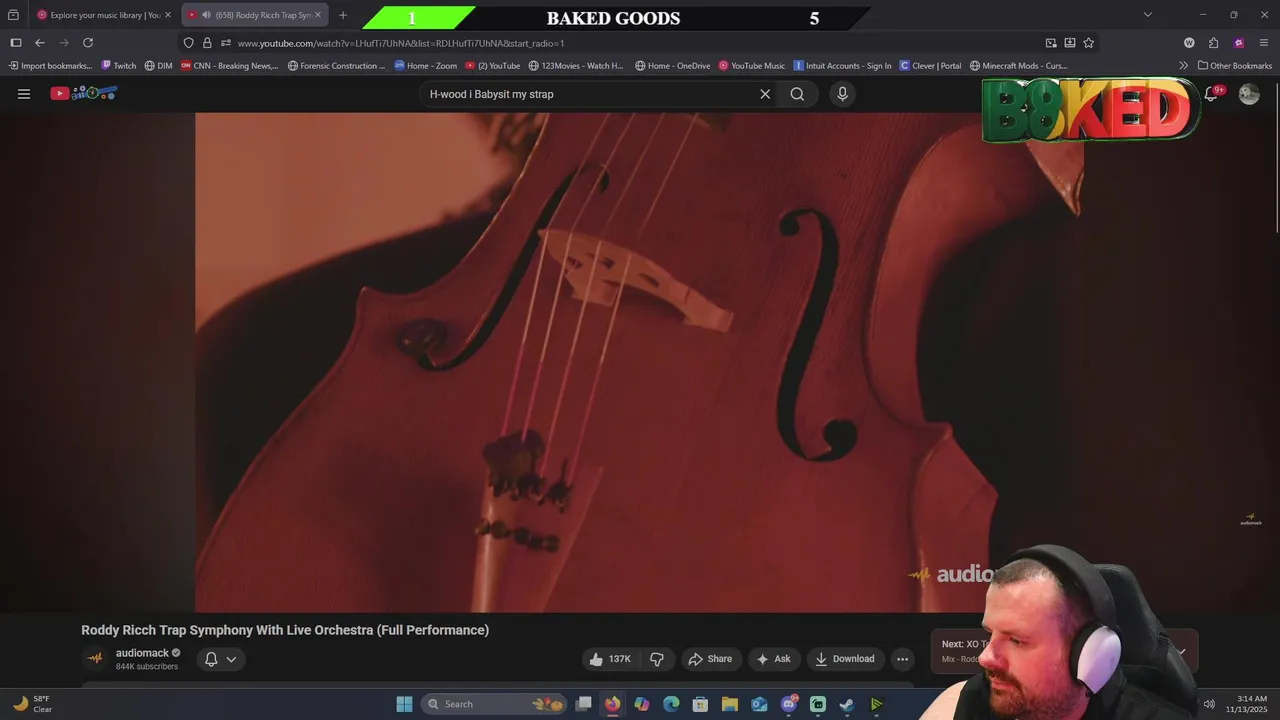Screen dimensions: 1280x720
Task: Open the audiomack channel name link
Action: click(x=142, y=653)
